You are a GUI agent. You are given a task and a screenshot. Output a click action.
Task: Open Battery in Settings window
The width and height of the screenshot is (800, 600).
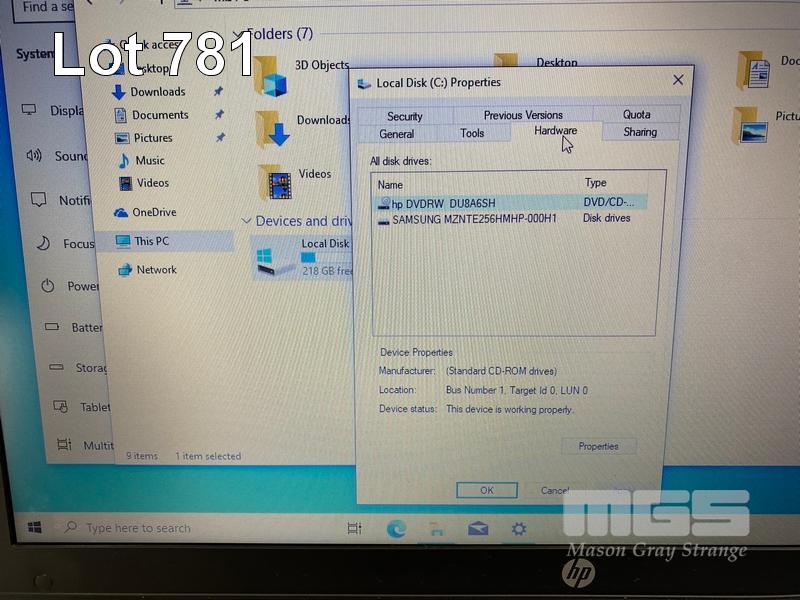pyautogui.click(x=73, y=327)
